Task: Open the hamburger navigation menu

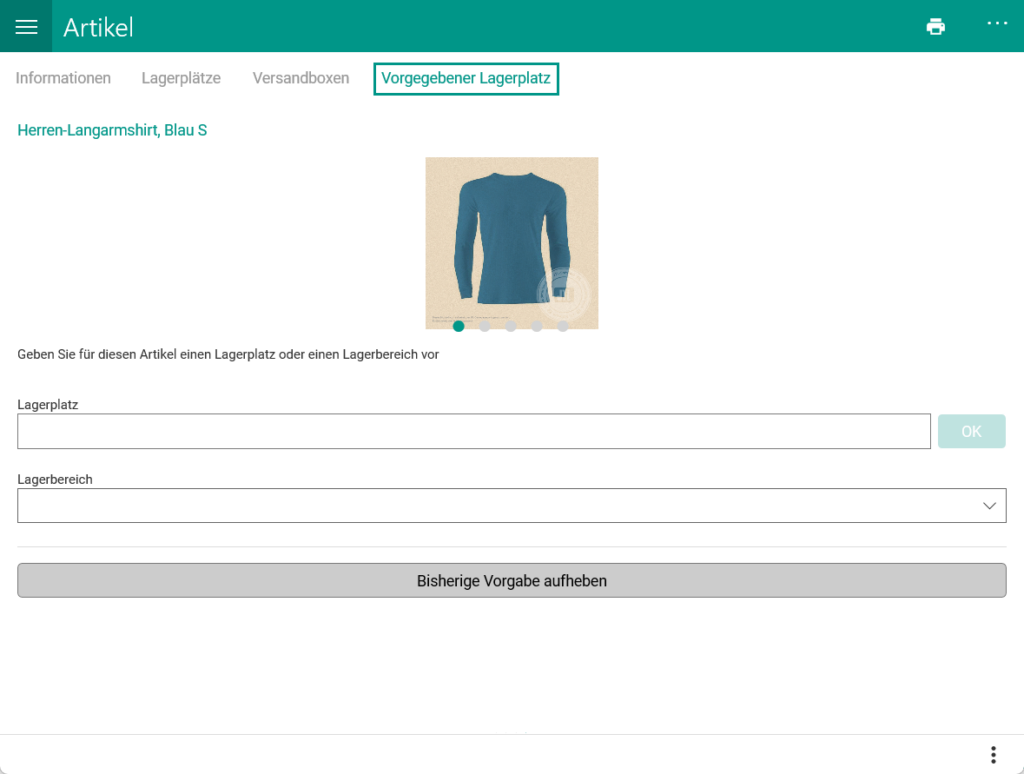Action: (x=26, y=27)
